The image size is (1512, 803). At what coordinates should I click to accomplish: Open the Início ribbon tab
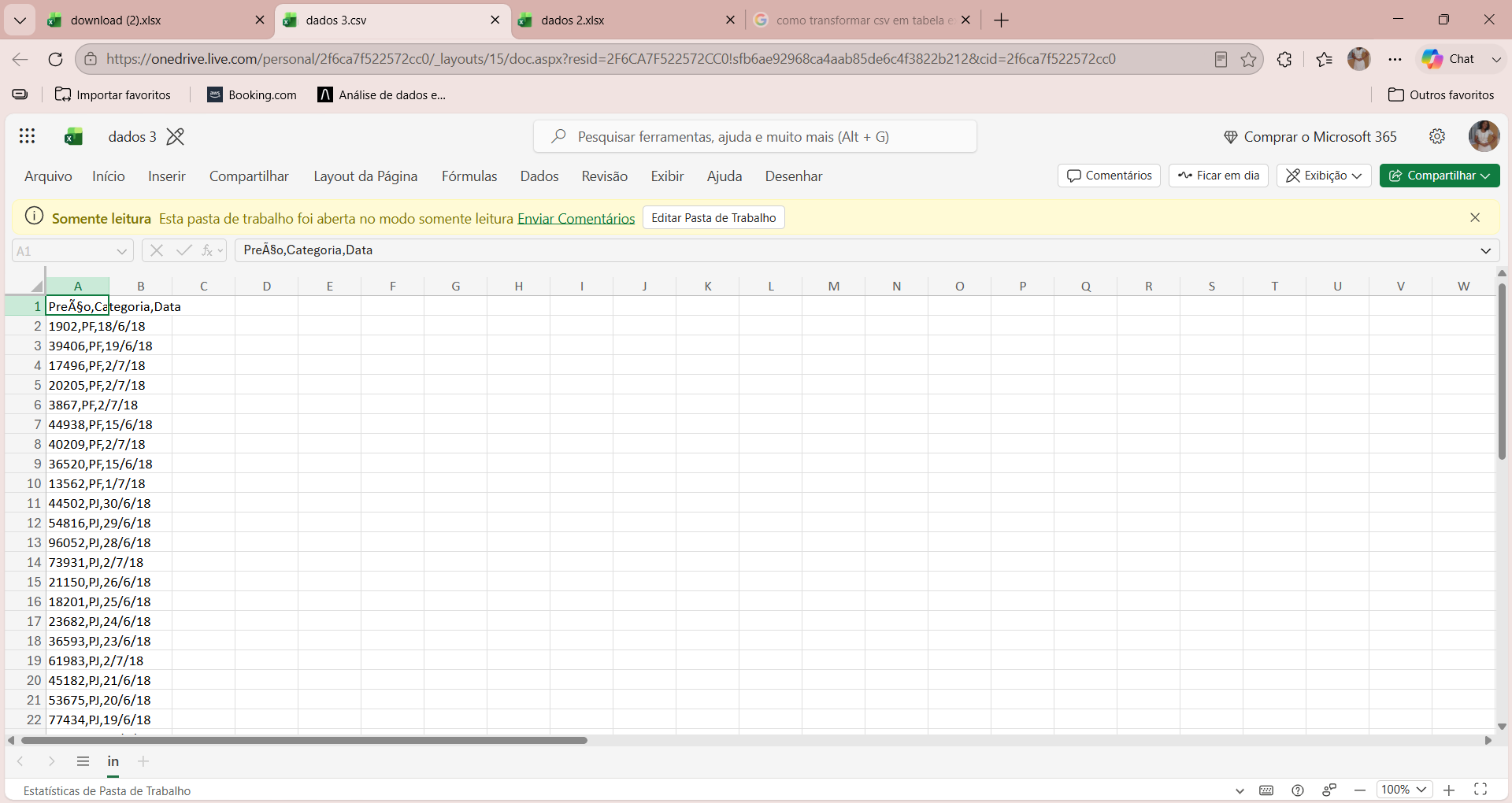(109, 176)
